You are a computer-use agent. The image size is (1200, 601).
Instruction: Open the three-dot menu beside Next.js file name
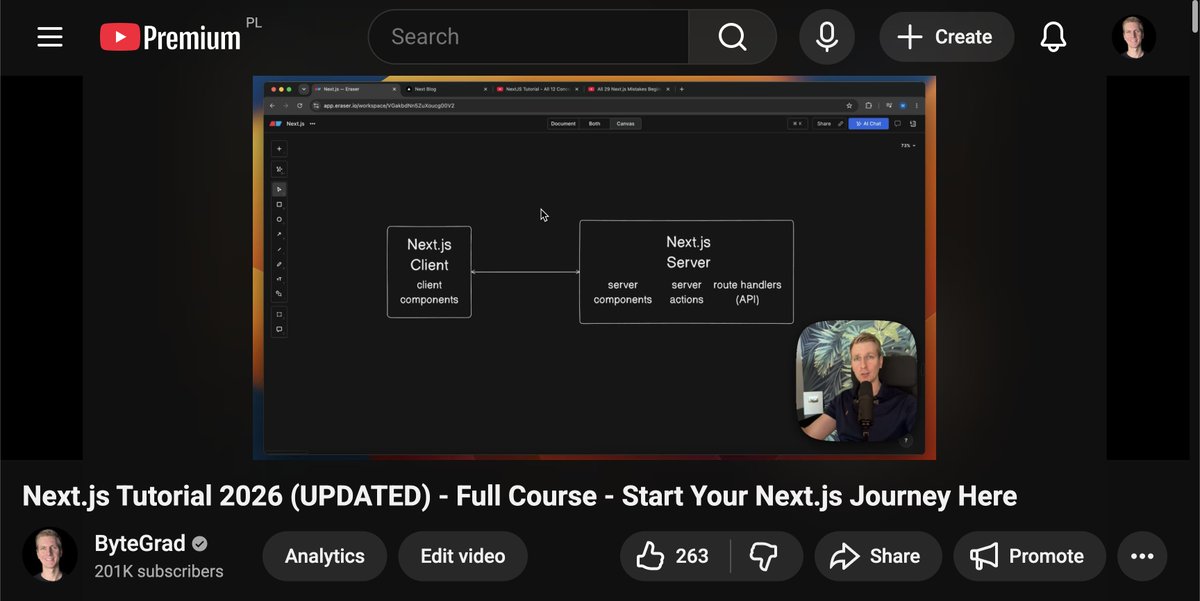pyautogui.click(x=312, y=124)
